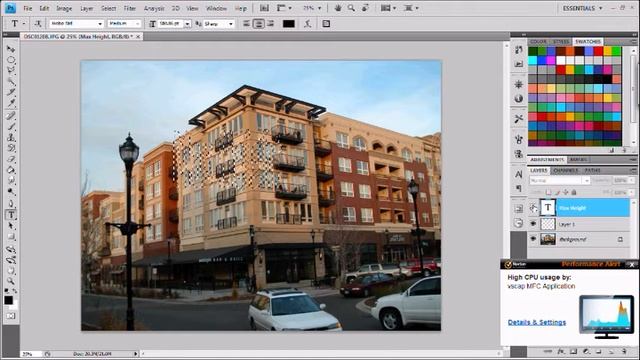Open the Screen Mode dropdown
This screenshot has width=640, height=360.
pyautogui.click(x=411, y=8)
